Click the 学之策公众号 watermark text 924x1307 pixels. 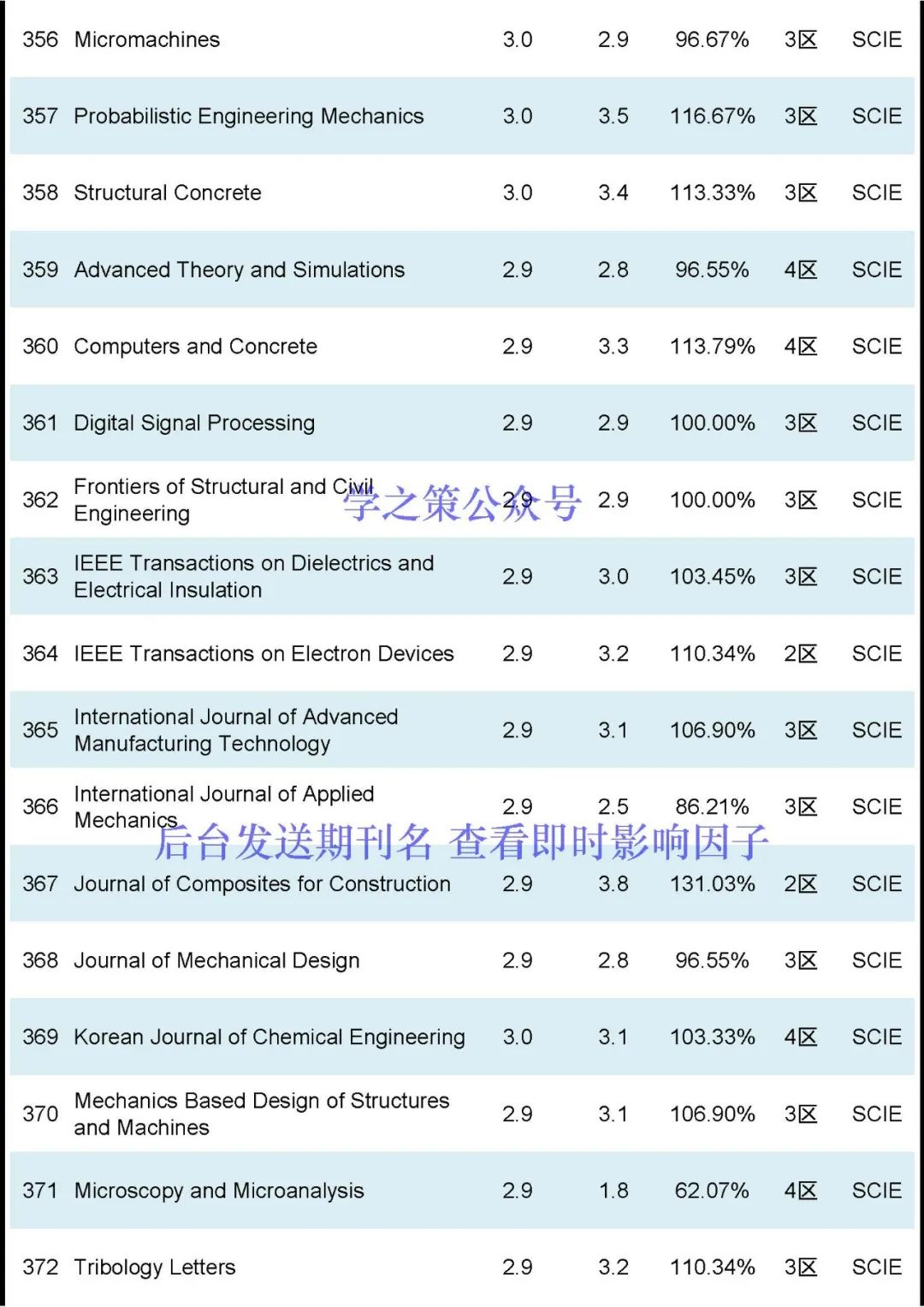462,502
